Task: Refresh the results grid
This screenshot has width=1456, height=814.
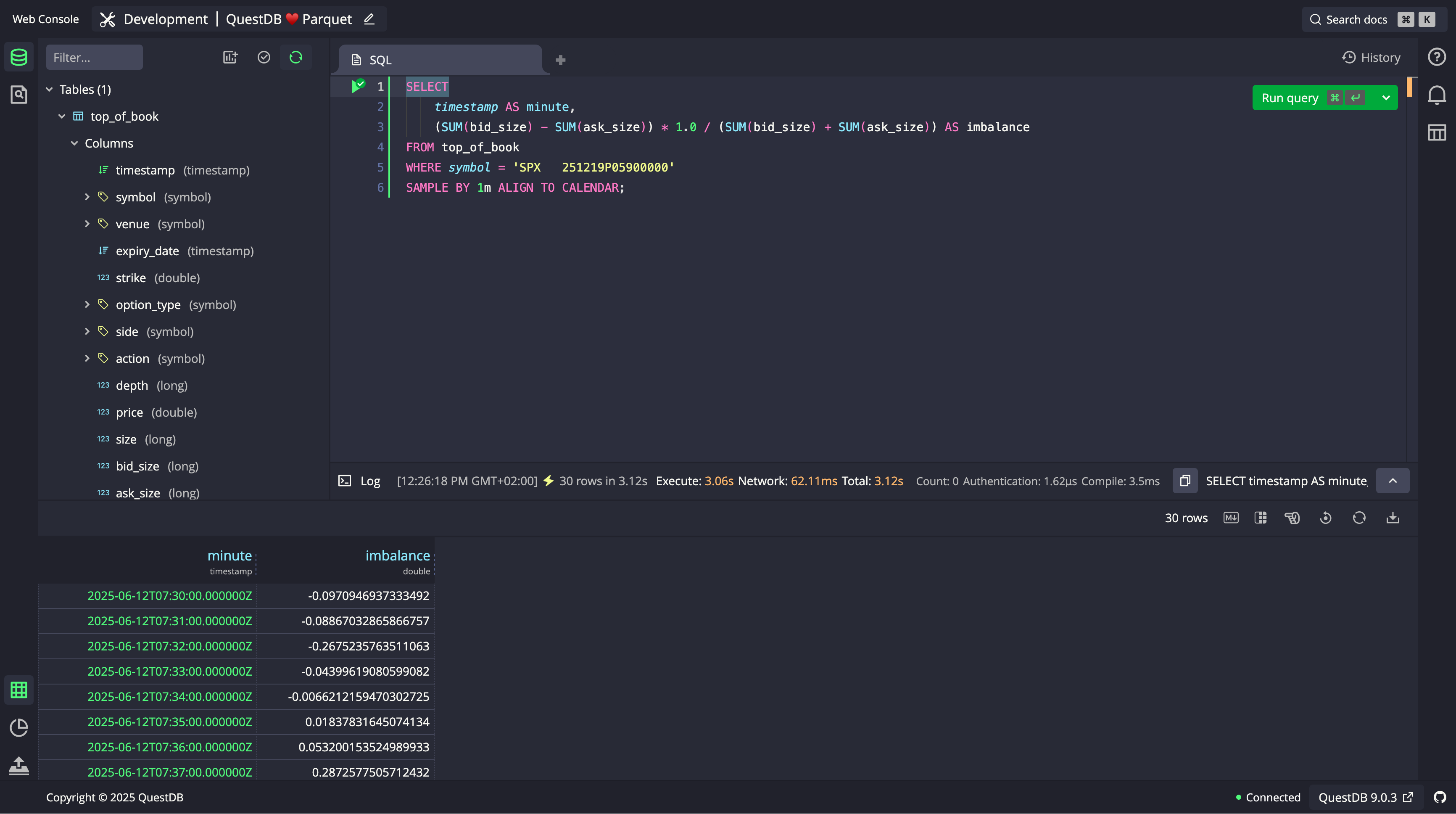Action: click(1359, 518)
